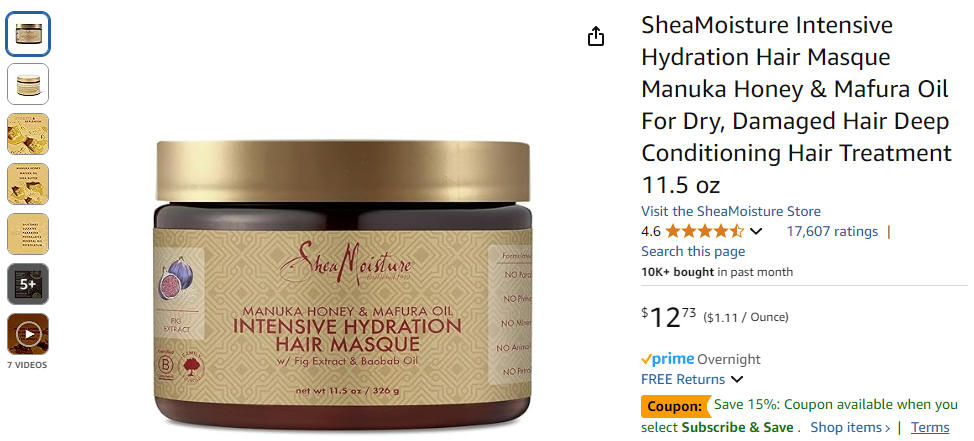
Task: Open the 17,607 ratings link
Action: 832,232
